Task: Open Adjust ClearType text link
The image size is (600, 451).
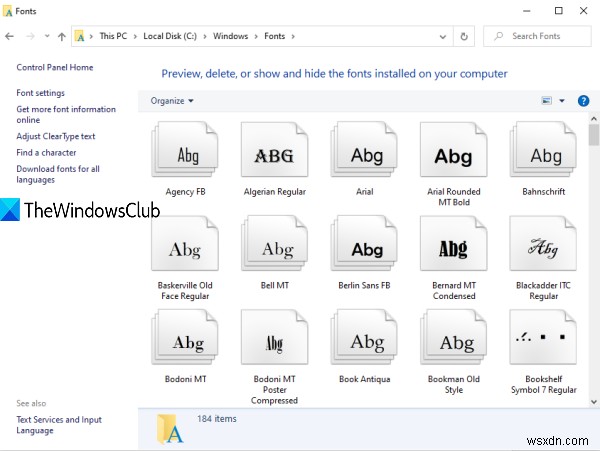Action: click(55, 136)
